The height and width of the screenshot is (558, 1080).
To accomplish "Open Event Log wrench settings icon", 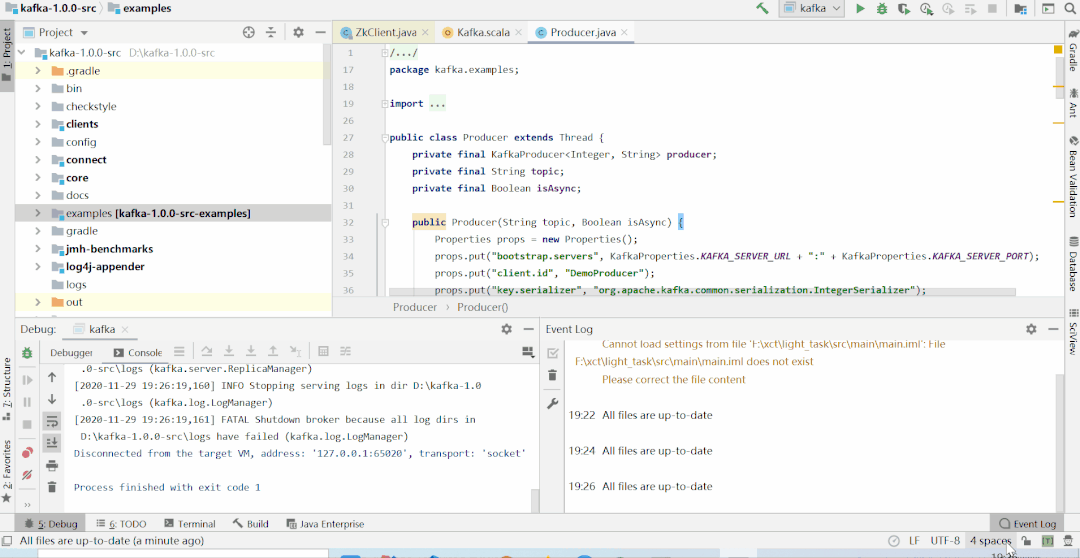I will click(x=552, y=404).
